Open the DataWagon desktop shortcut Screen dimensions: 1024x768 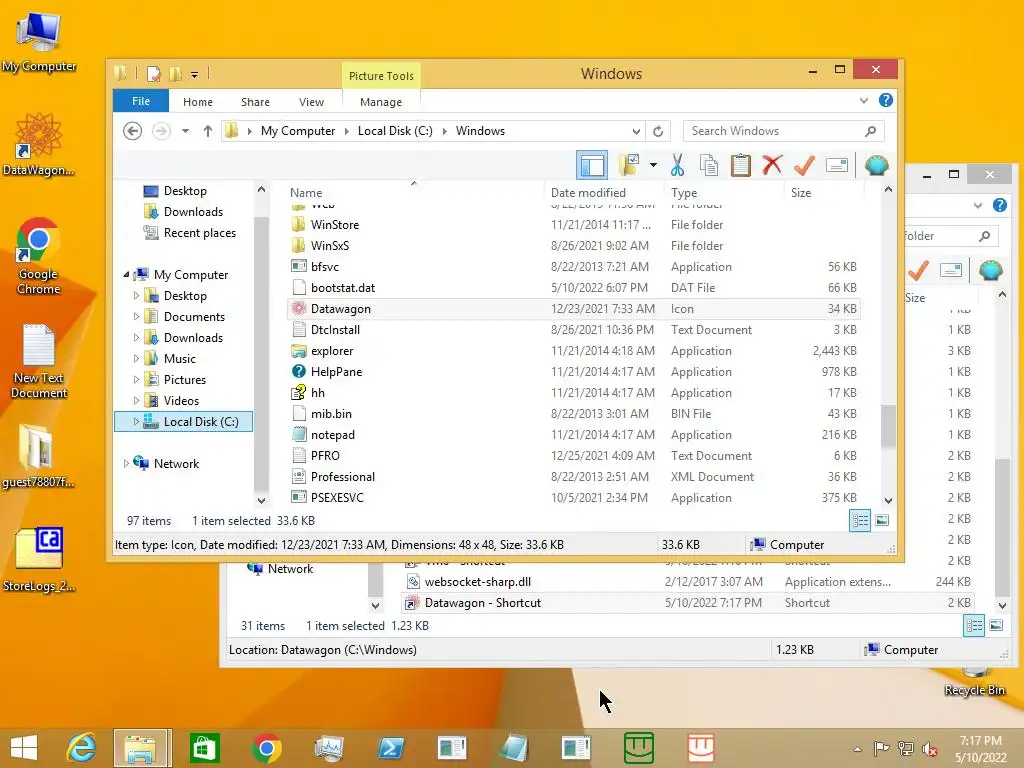pos(38,144)
